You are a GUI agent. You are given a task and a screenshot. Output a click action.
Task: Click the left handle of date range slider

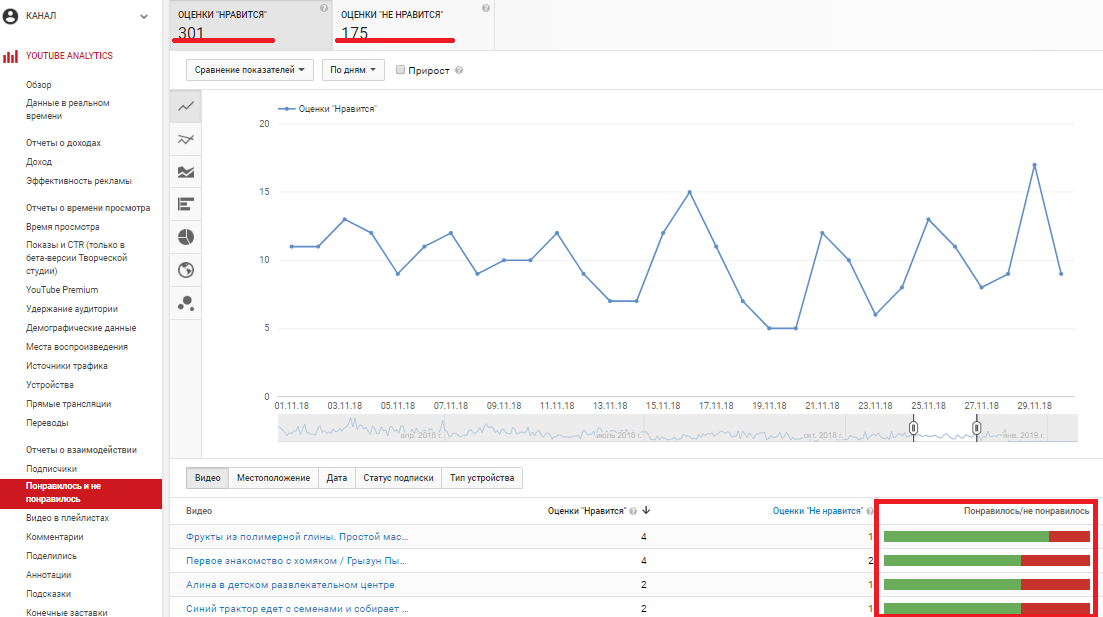(913, 428)
